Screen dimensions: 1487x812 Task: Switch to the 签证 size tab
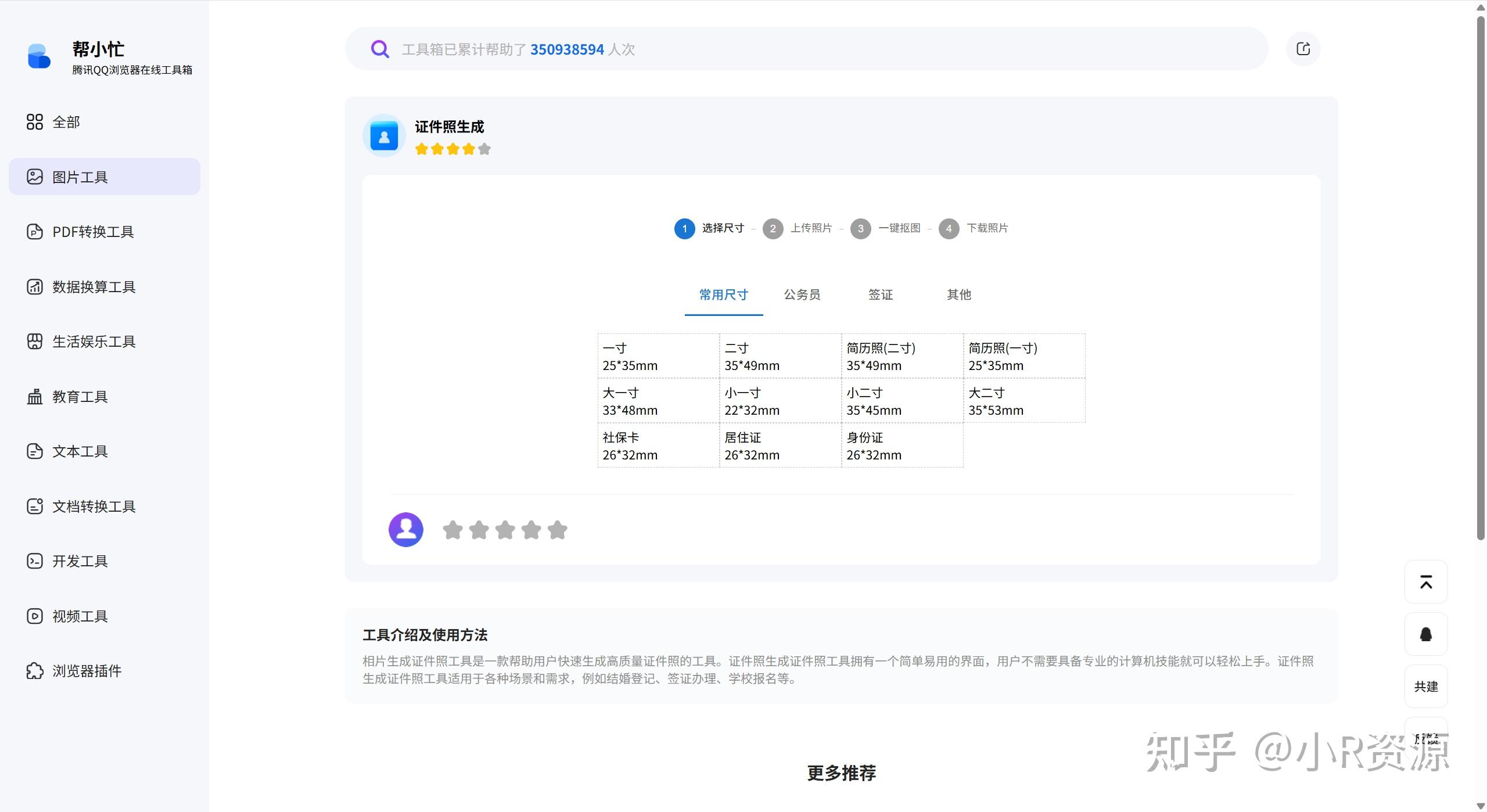(880, 294)
